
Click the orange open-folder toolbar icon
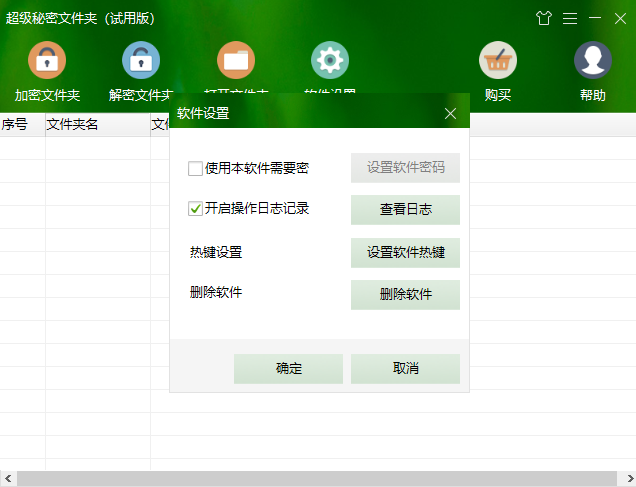(236, 61)
